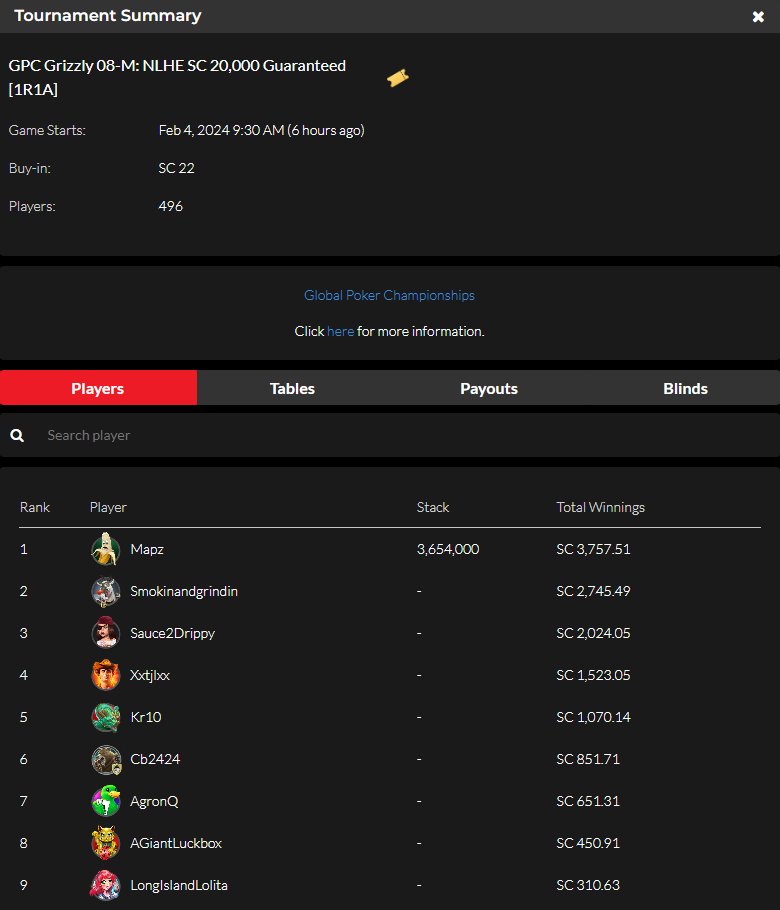Select player name Cb2424

[x=155, y=759]
